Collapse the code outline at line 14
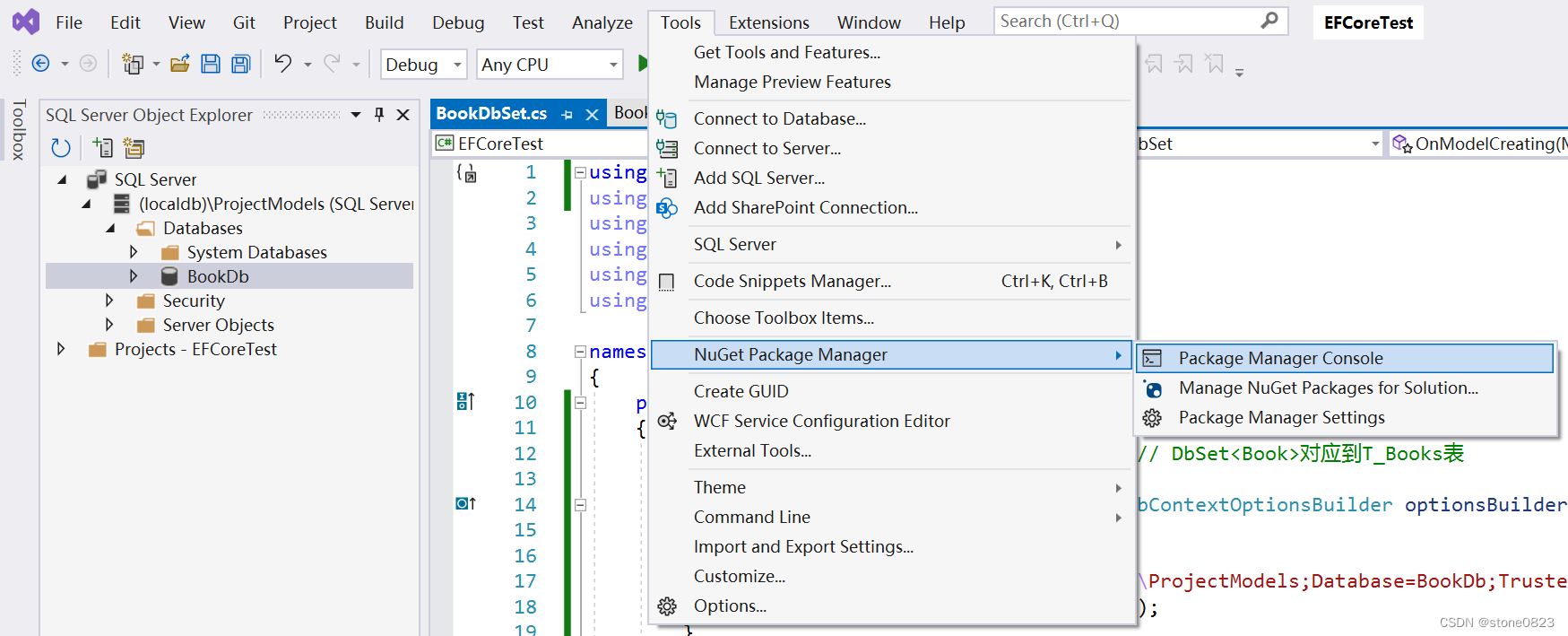Image resolution: width=1568 pixels, height=636 pixels. pyautogui.click(x=580, y=505)
